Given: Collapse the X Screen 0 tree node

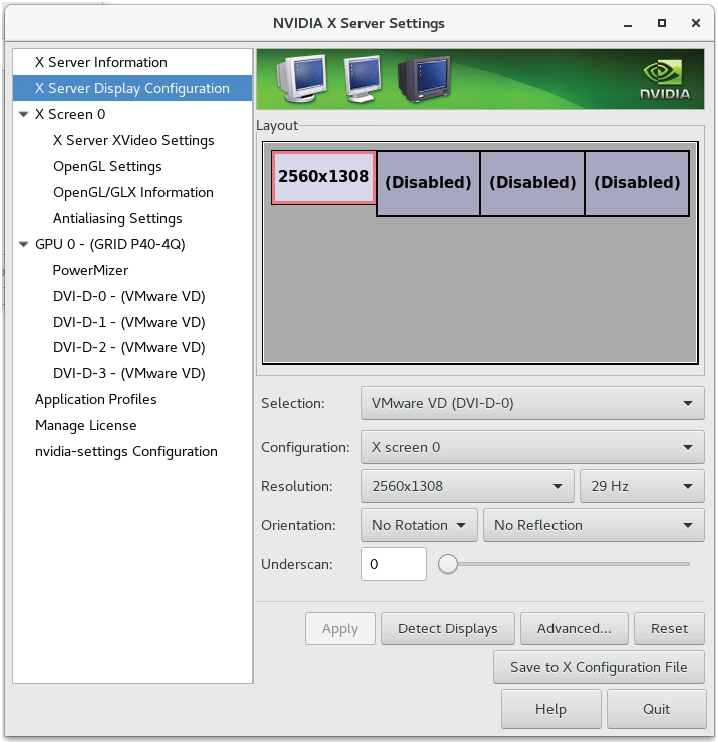Looking at the screenshot, I should point(23,114).
